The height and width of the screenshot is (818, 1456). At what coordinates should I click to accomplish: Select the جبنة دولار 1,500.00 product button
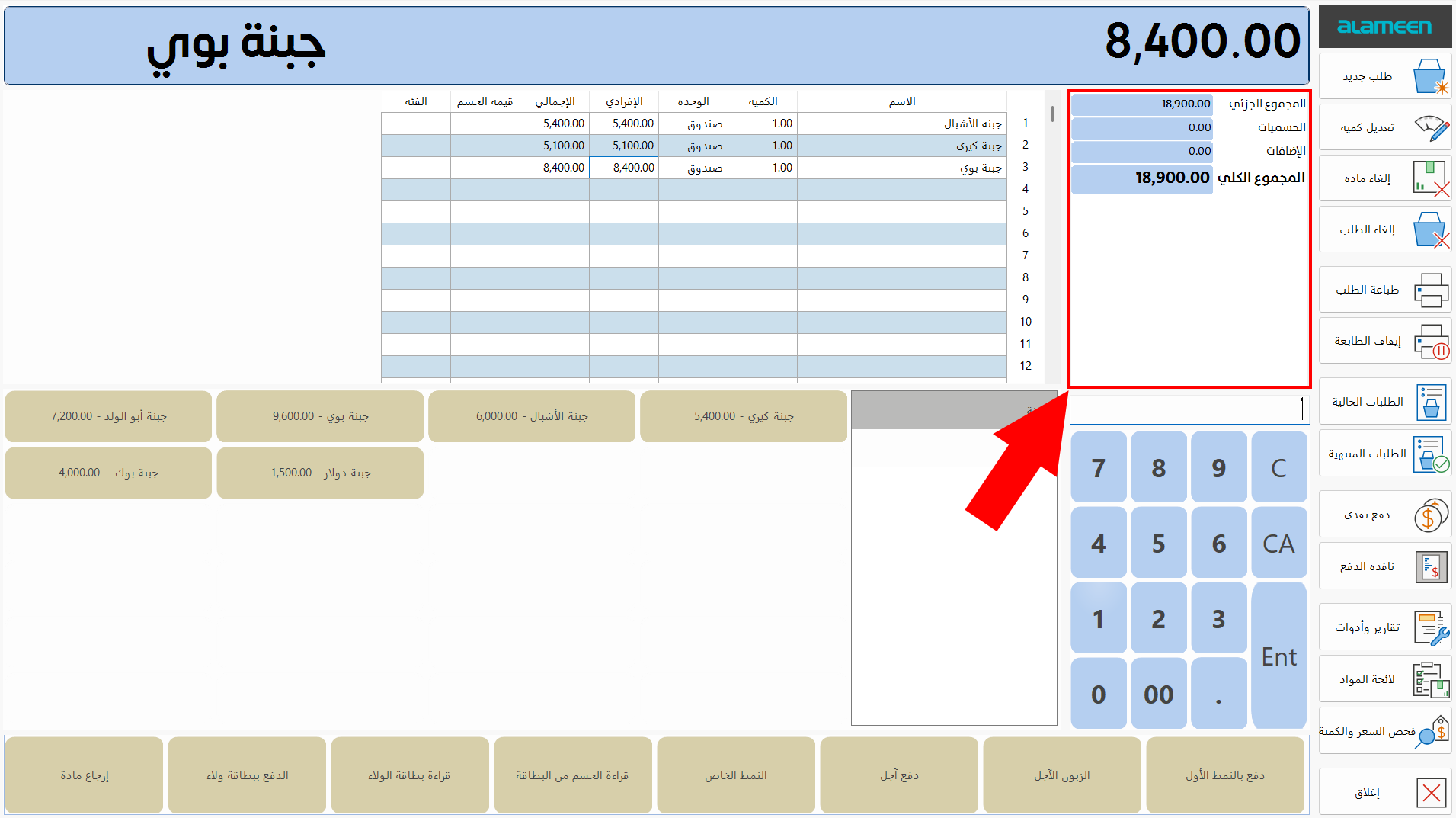(320, 473)
